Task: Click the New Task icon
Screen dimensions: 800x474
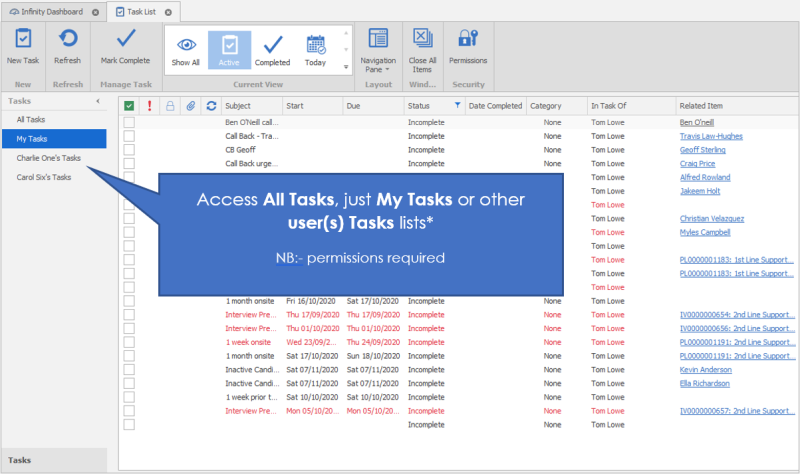Action: click(23, 40)
